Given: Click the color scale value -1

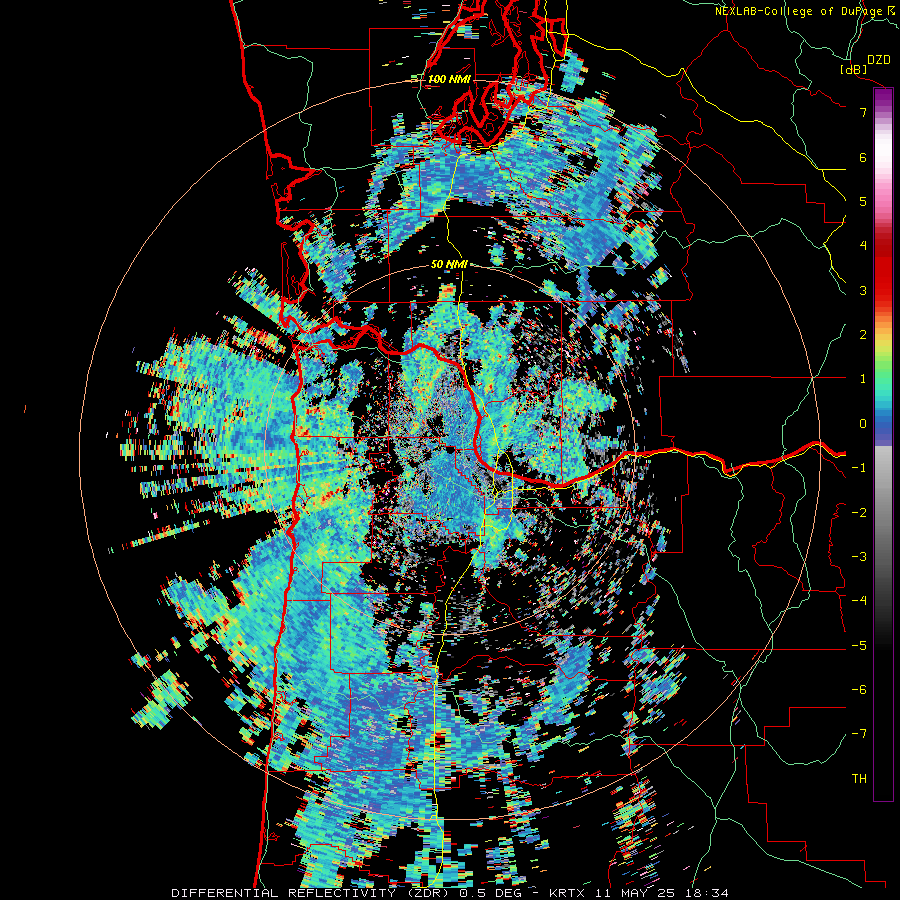Looking at the screenshot, I should (x=859, y=468).
